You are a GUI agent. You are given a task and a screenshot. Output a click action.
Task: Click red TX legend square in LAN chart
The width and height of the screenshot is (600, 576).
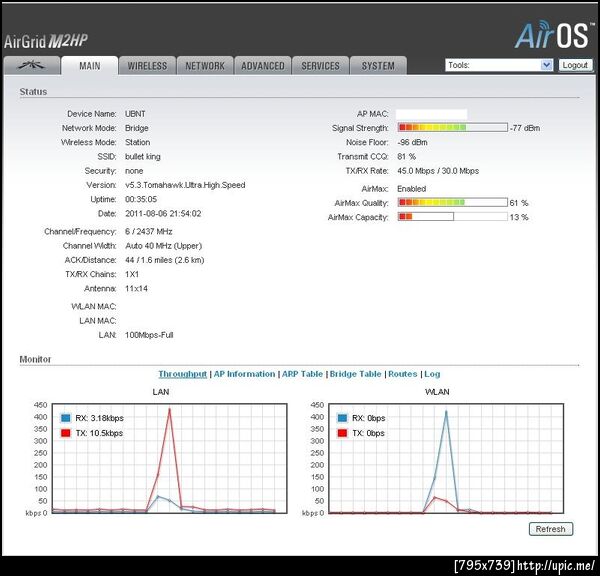click(65, 433)
